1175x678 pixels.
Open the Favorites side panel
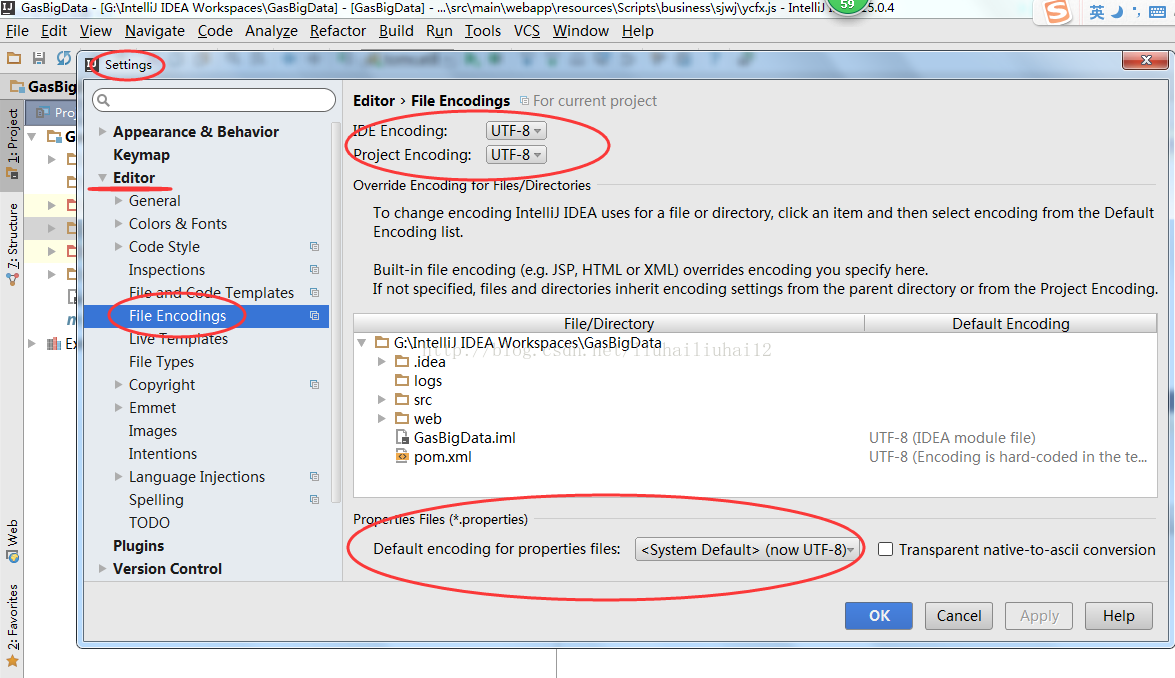pos(12,620)
